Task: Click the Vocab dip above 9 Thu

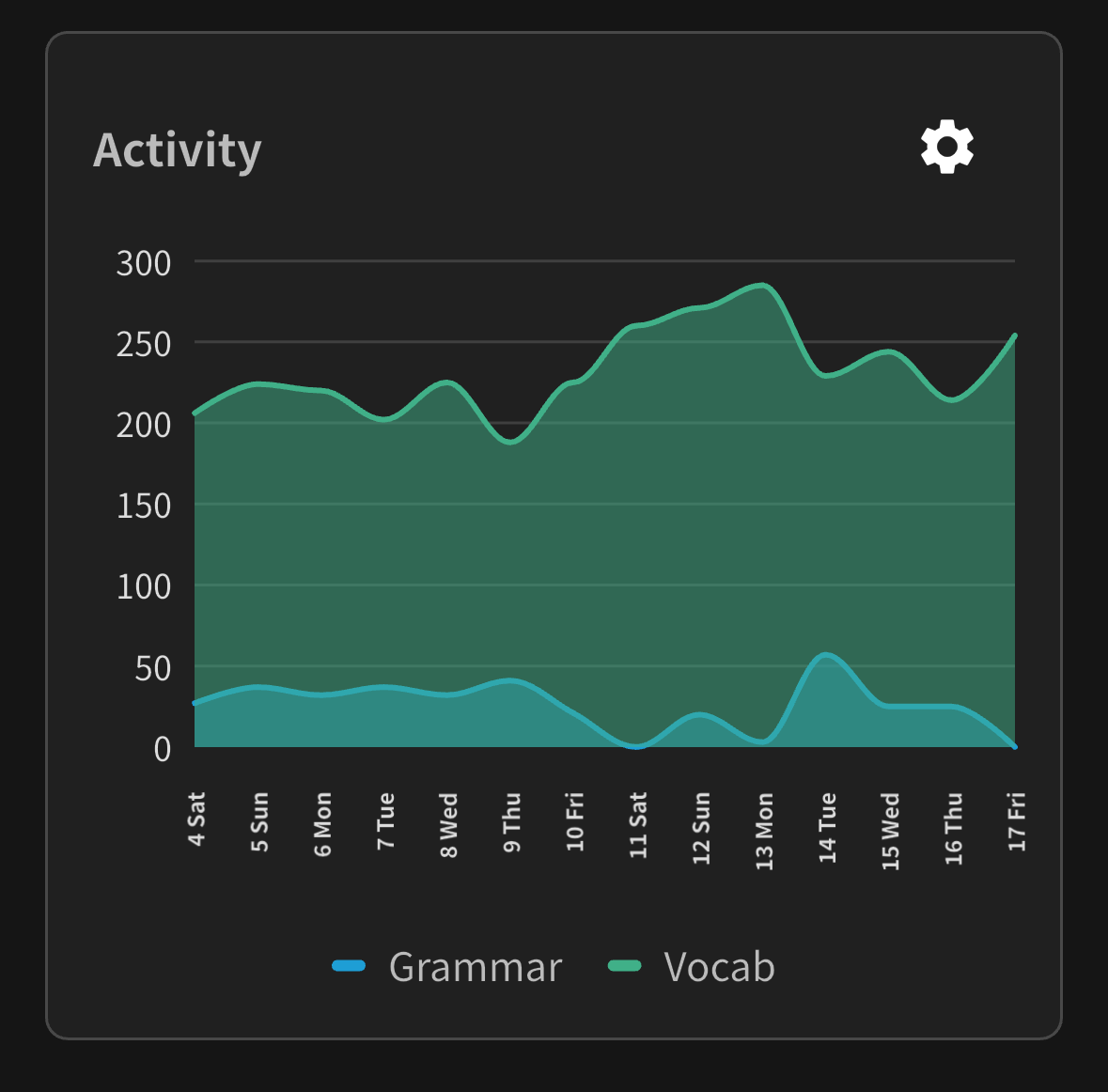Action: [x=512, y=442]
